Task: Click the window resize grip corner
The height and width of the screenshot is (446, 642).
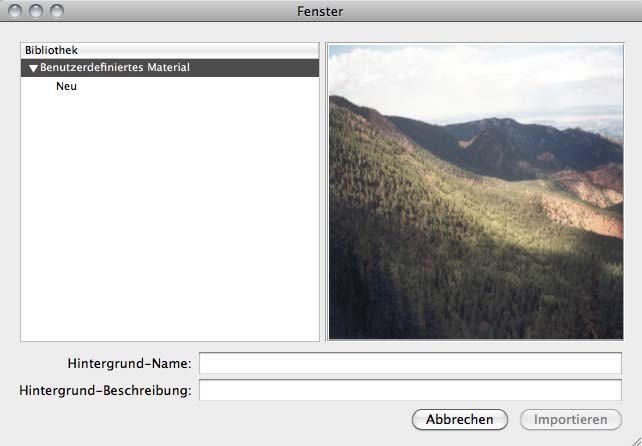Action: pyautogui.click(x=633, y=437)
